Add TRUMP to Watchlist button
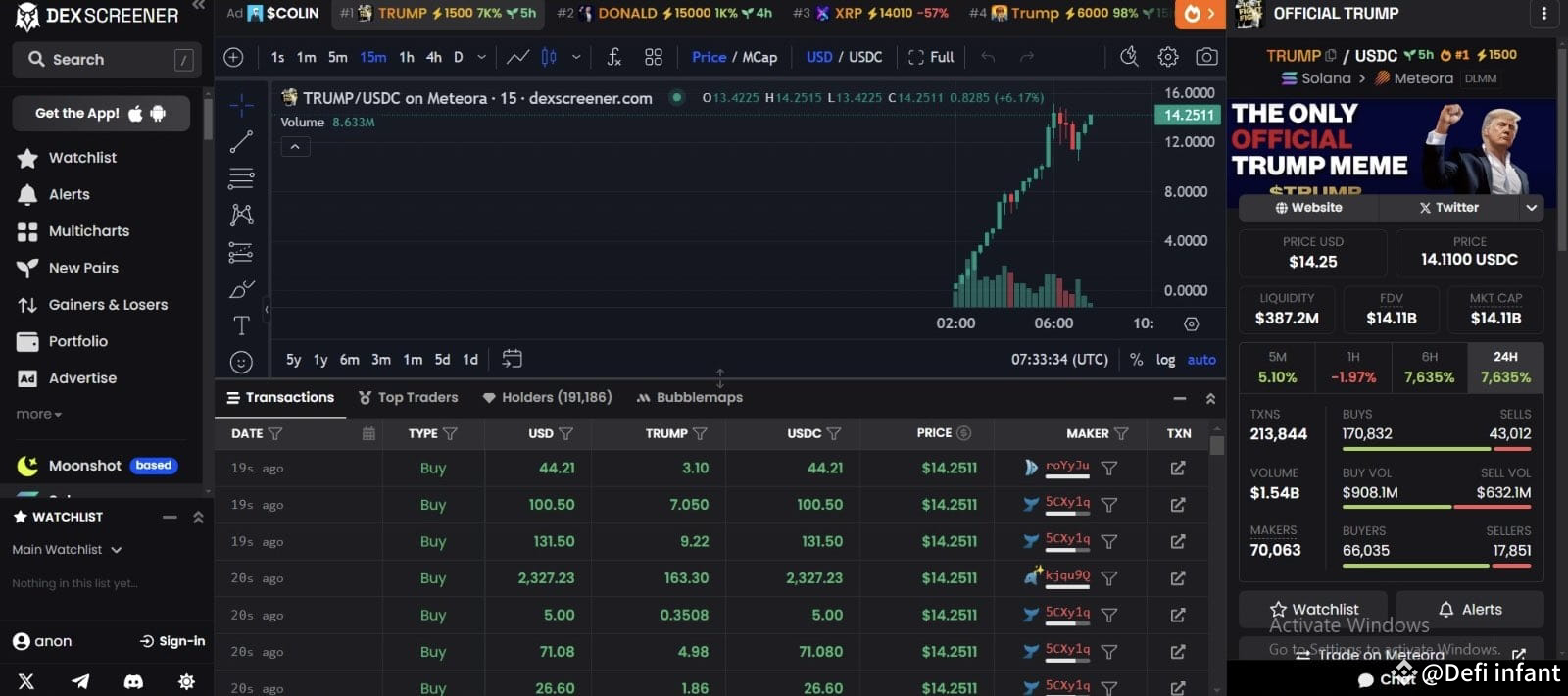Screen dimensions: 1568x696 click(x=1314, y=610)
